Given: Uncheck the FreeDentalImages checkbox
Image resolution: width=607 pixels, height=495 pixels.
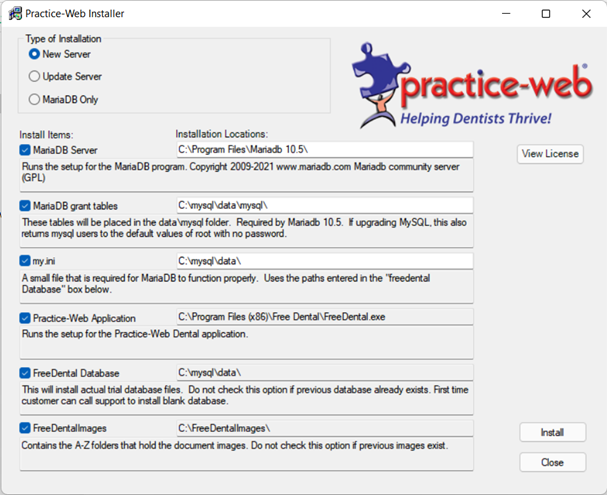Looking at the screenshot, I should point(25,428).
